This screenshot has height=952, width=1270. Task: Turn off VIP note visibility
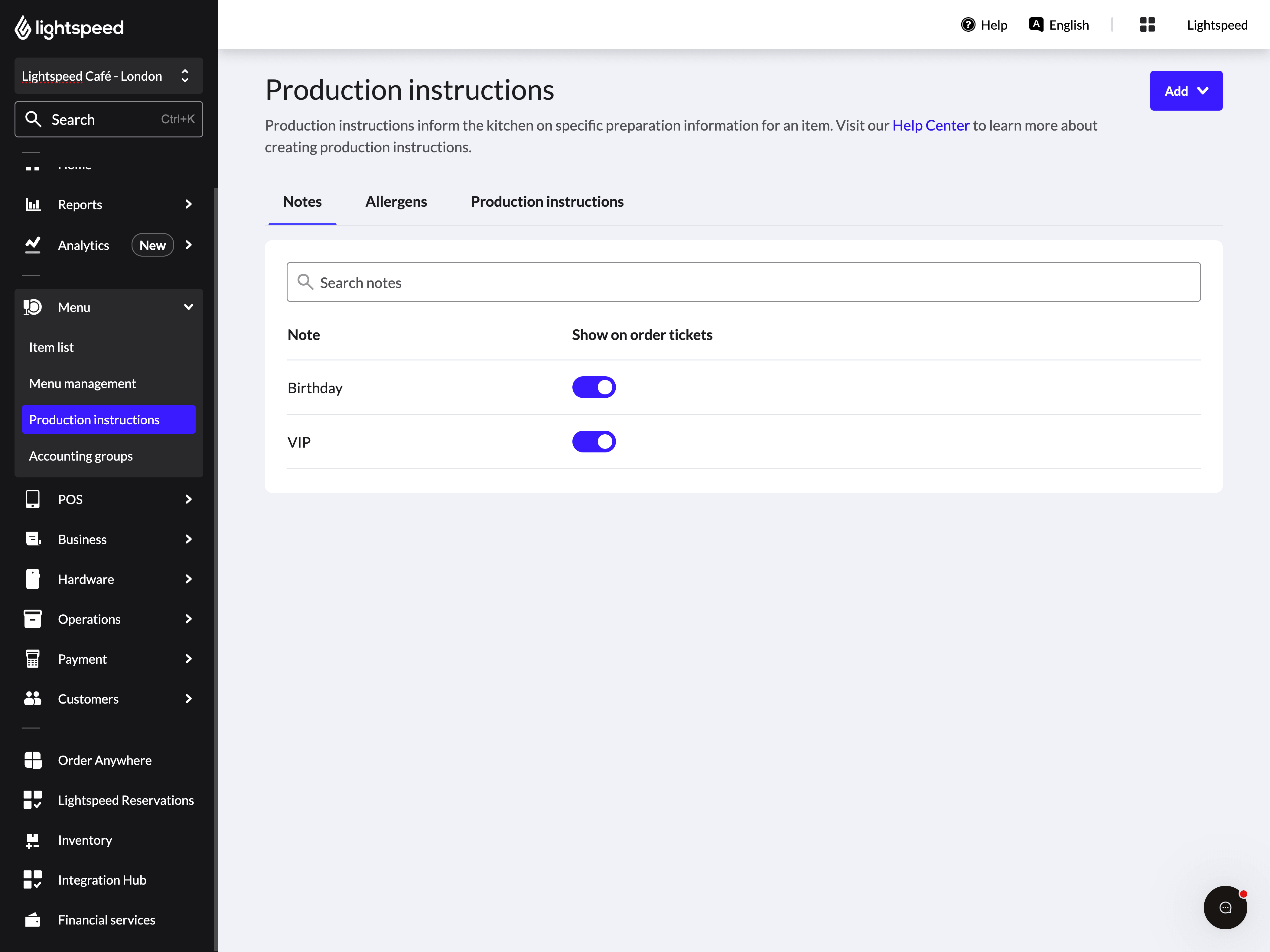coord(594,441)
